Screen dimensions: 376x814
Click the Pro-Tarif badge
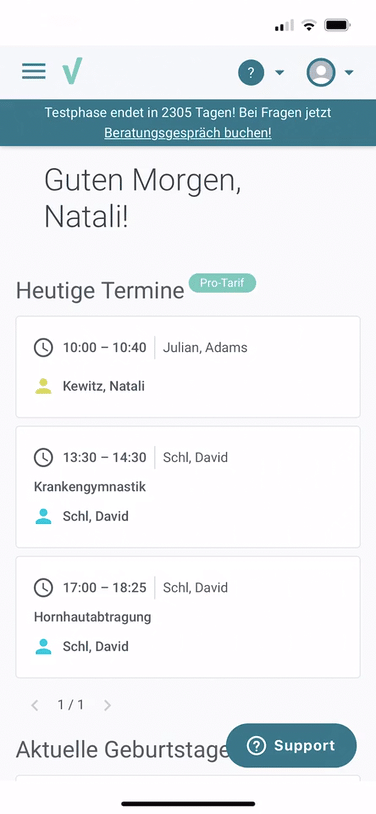[222, 283]
